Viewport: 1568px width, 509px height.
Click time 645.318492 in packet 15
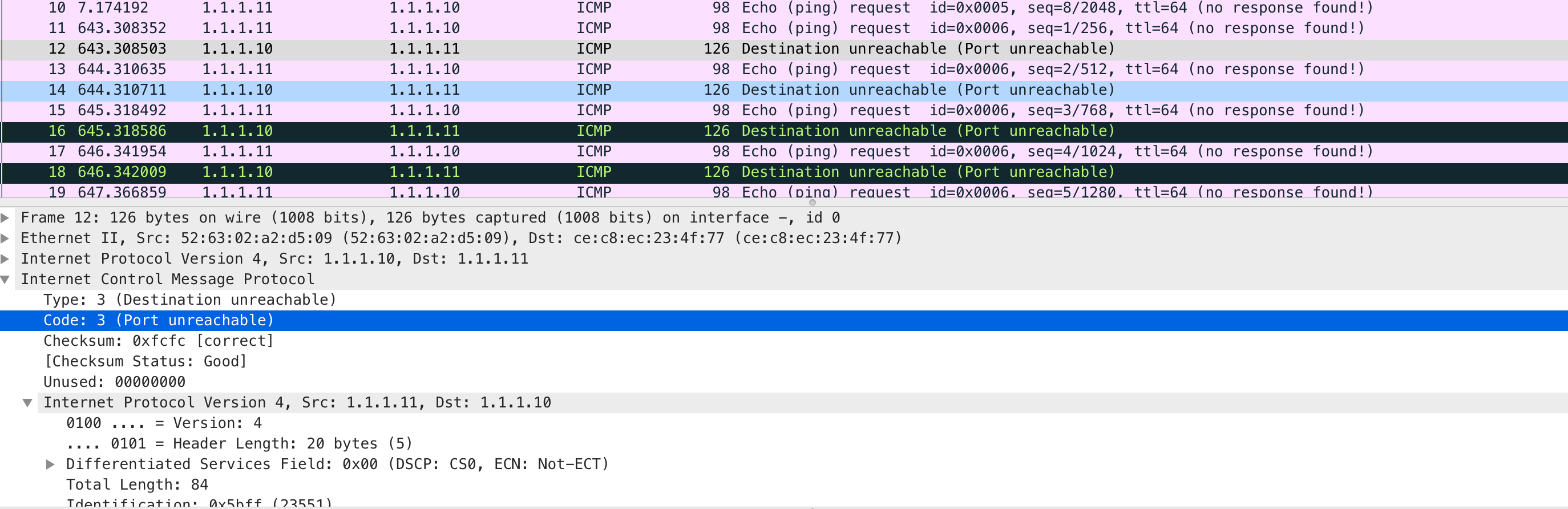[122, 110]
